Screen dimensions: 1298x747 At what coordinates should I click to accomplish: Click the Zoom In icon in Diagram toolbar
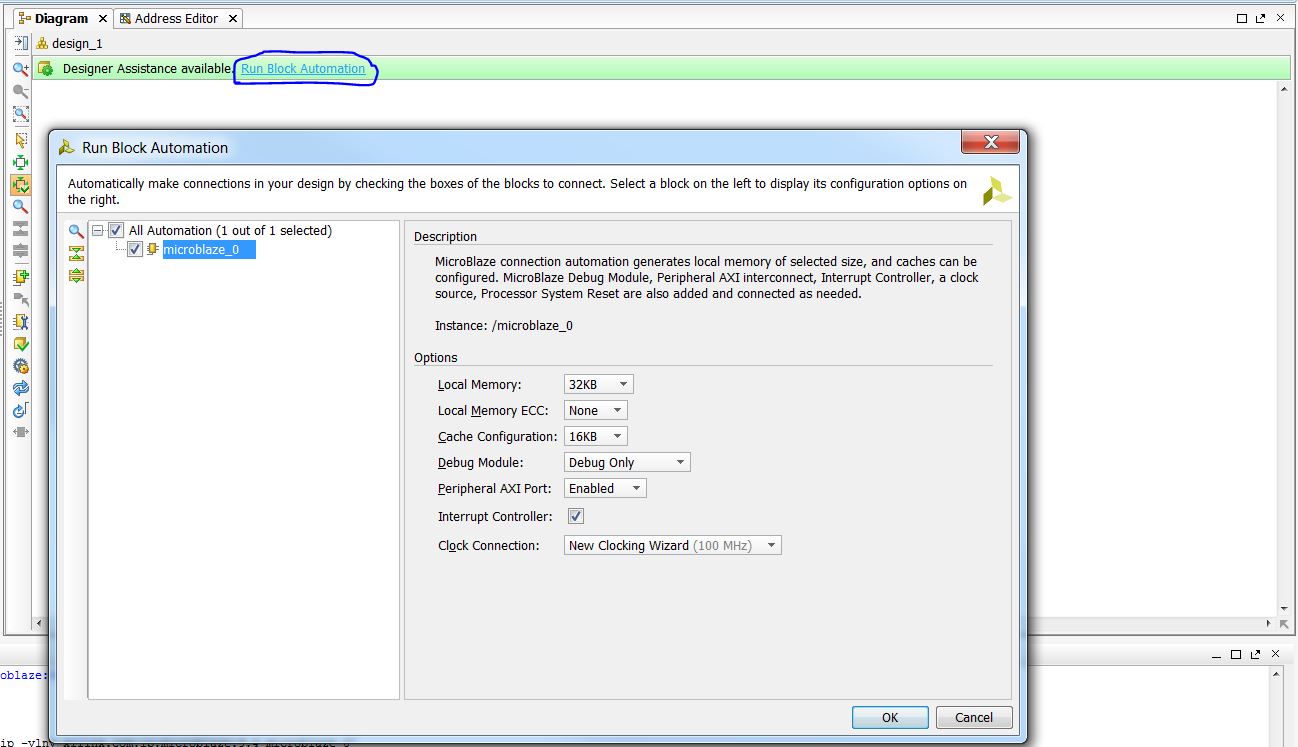pos(20,69)
